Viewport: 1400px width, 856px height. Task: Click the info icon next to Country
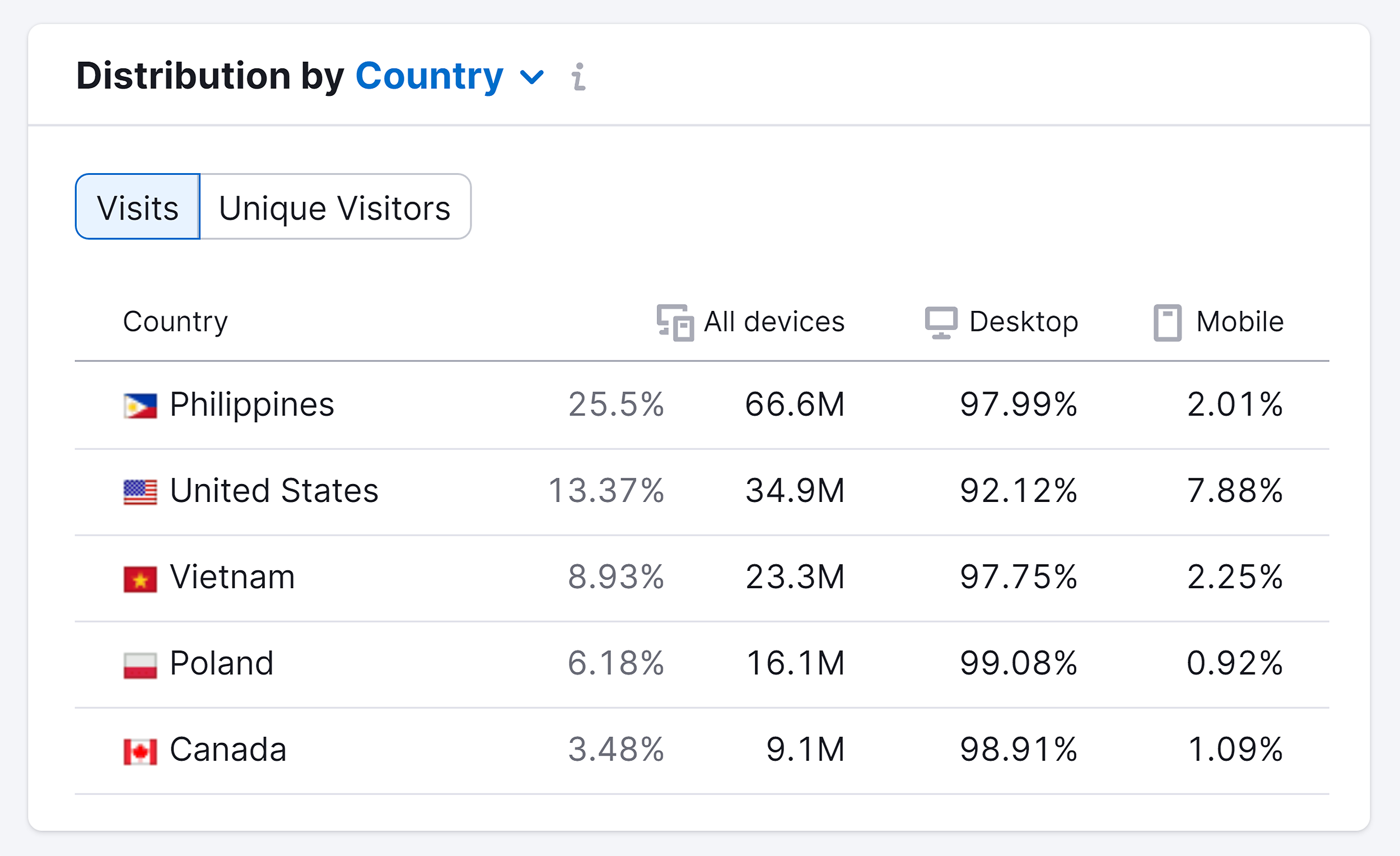(x=578, y=77)
